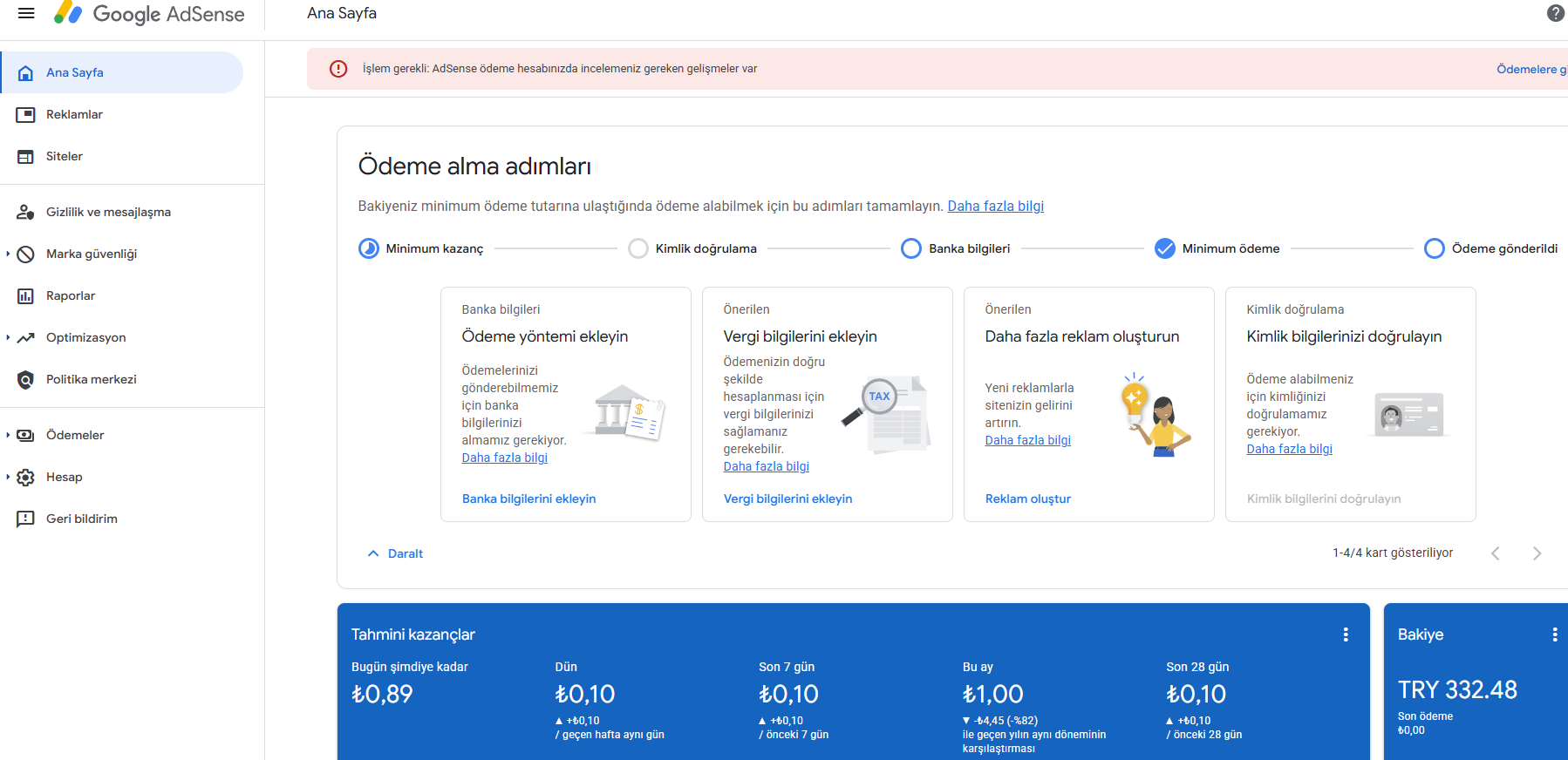Select the Kimlik doğrulama step indicator
1568x760 pixels.
638,248
